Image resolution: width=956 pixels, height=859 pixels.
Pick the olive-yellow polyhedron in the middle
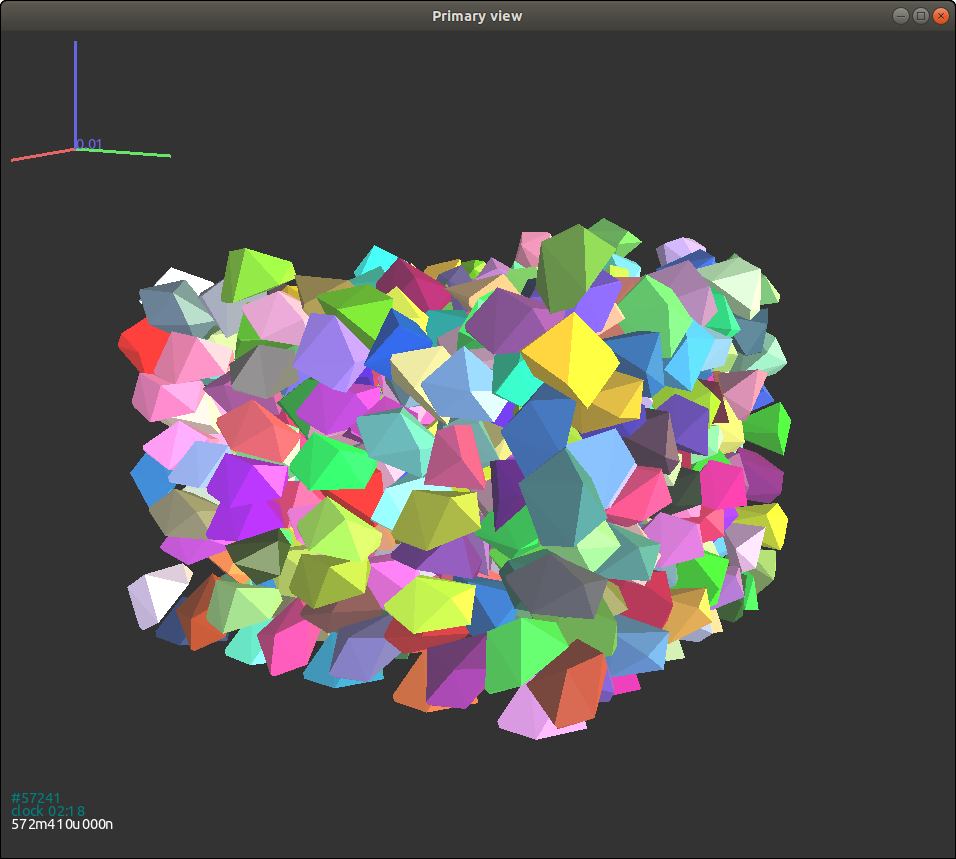(x=434, y=517)
